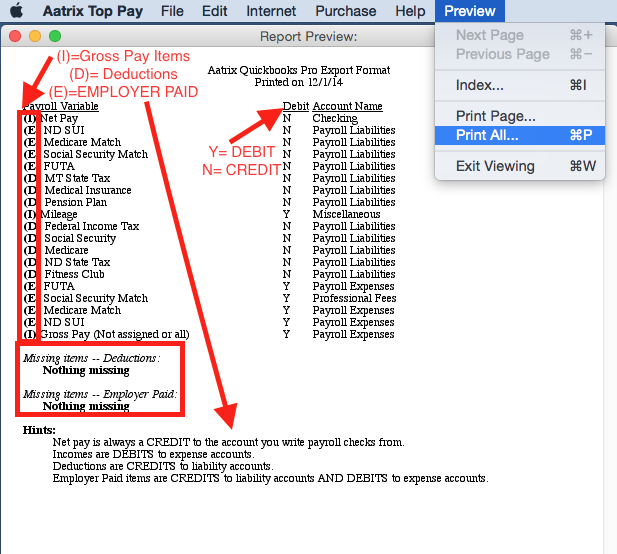This screenshot has height=554, width=617.
Task: Click 'Printed on 12/1/14' text
Action: pos(299,82)
